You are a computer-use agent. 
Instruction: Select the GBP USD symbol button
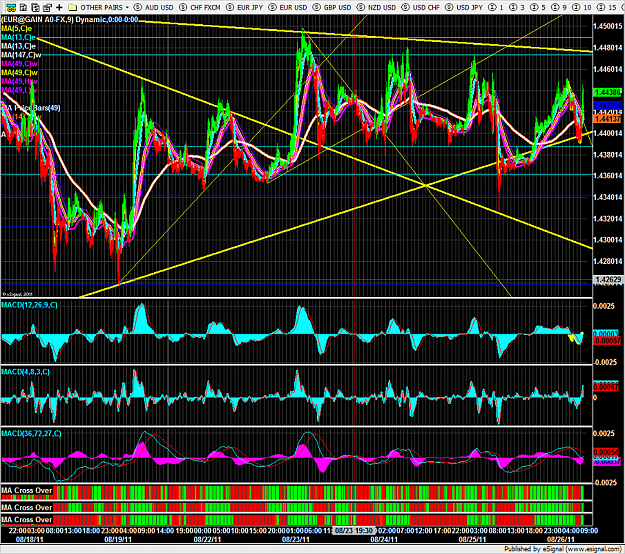(332, 7)
